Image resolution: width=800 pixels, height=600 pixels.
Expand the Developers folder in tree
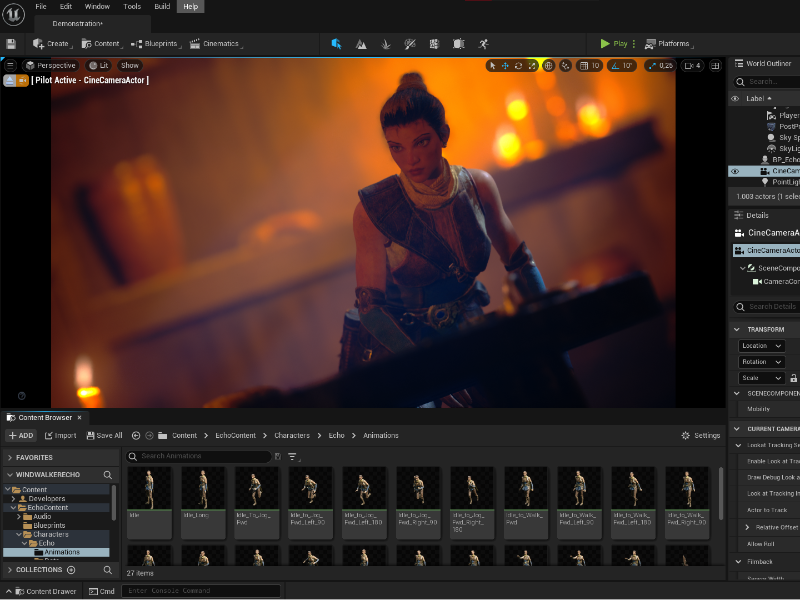pos(14,498)
